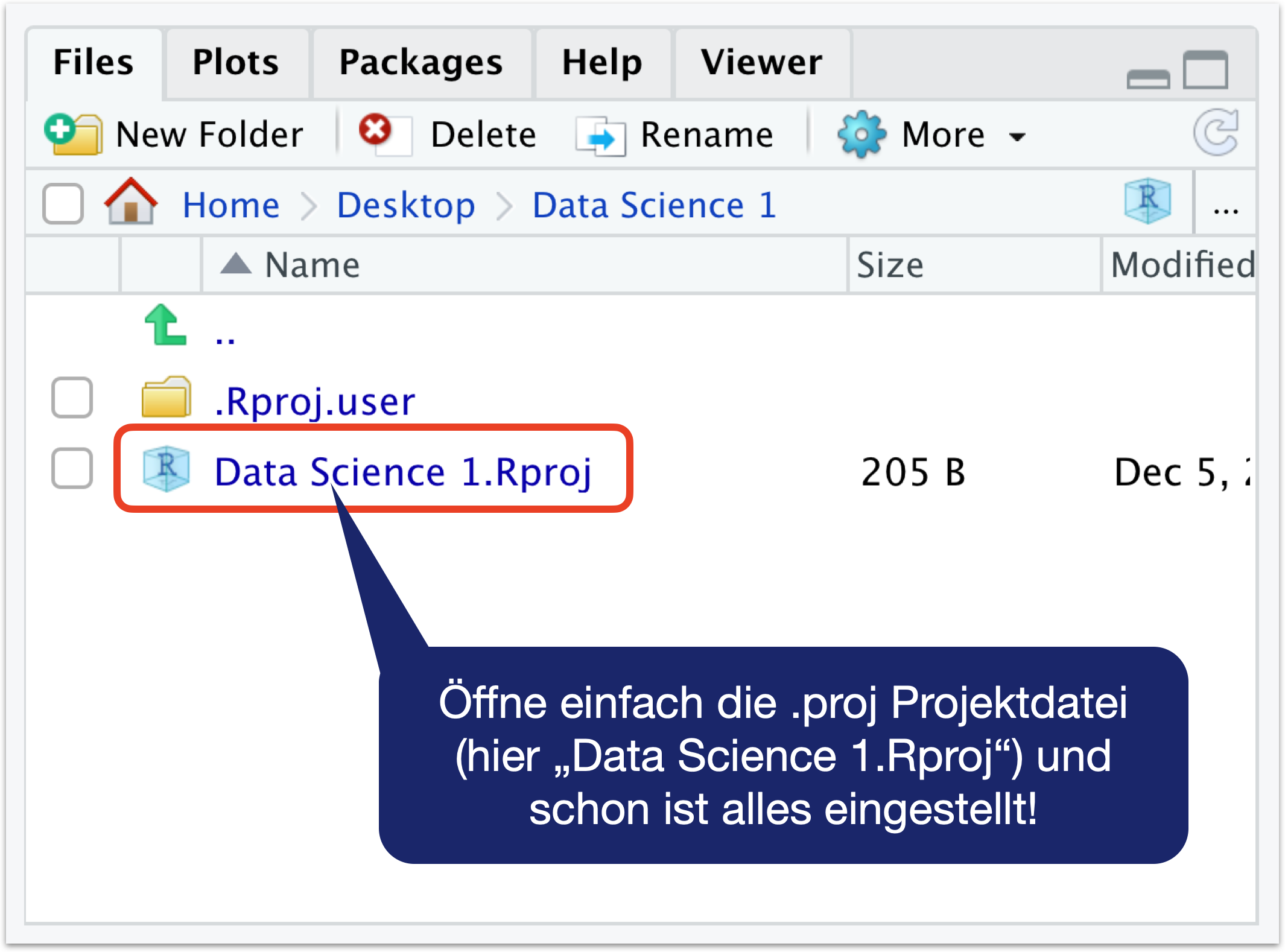Image resolution: width=1285 pixels, height=952 pixels.
Task: Toggle the select-all checkbox in path bar
Action: click(63, 204)
